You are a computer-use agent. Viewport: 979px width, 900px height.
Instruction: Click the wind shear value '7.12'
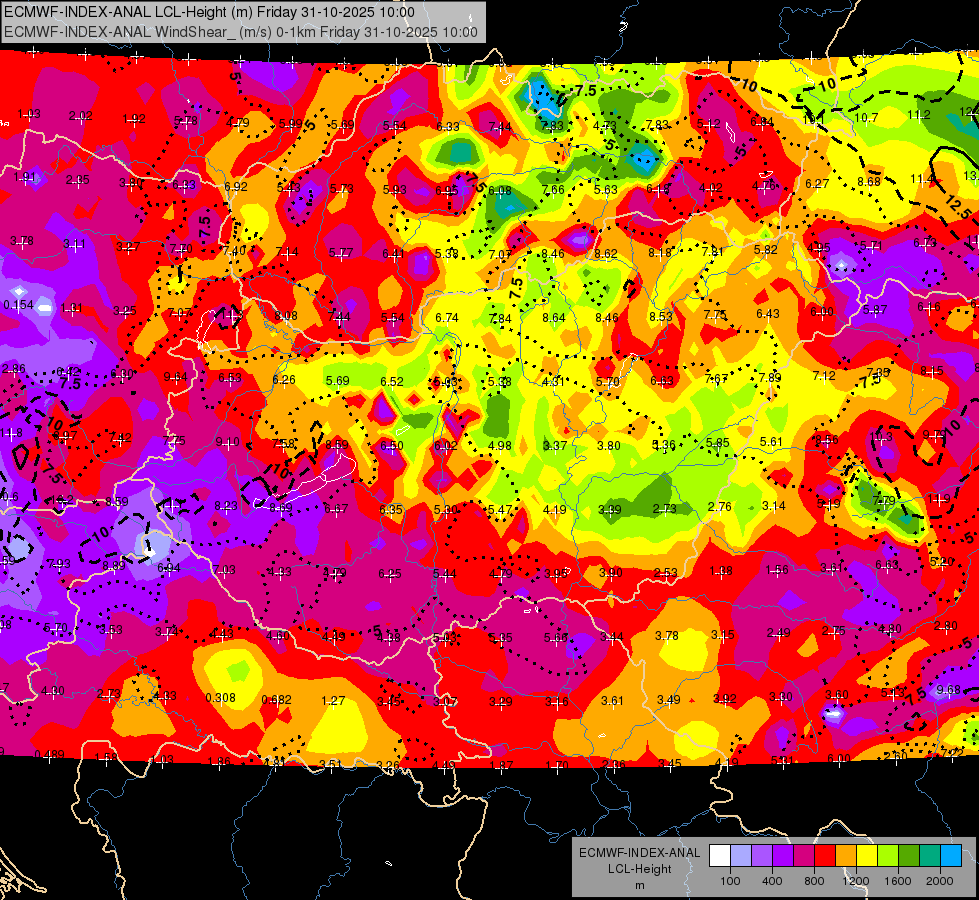point(824,375)
